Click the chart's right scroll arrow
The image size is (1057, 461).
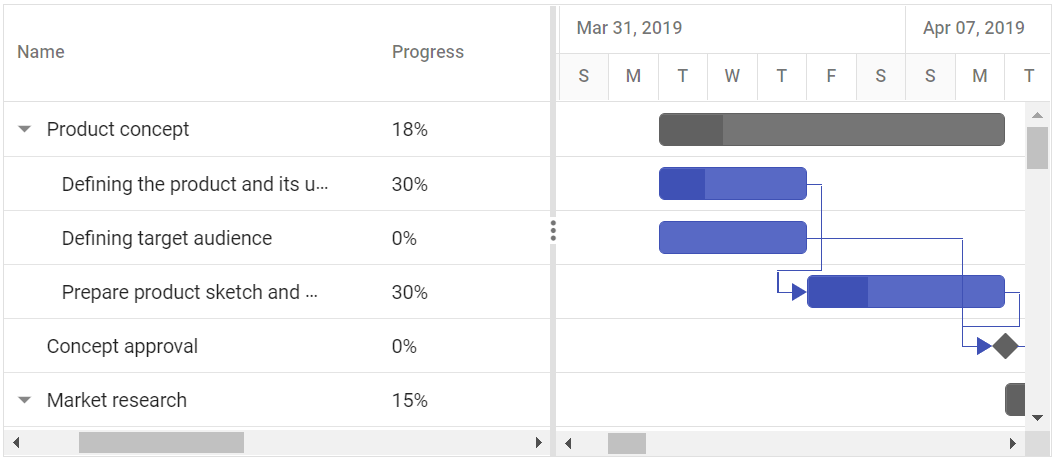click(x=1012, y=443)
